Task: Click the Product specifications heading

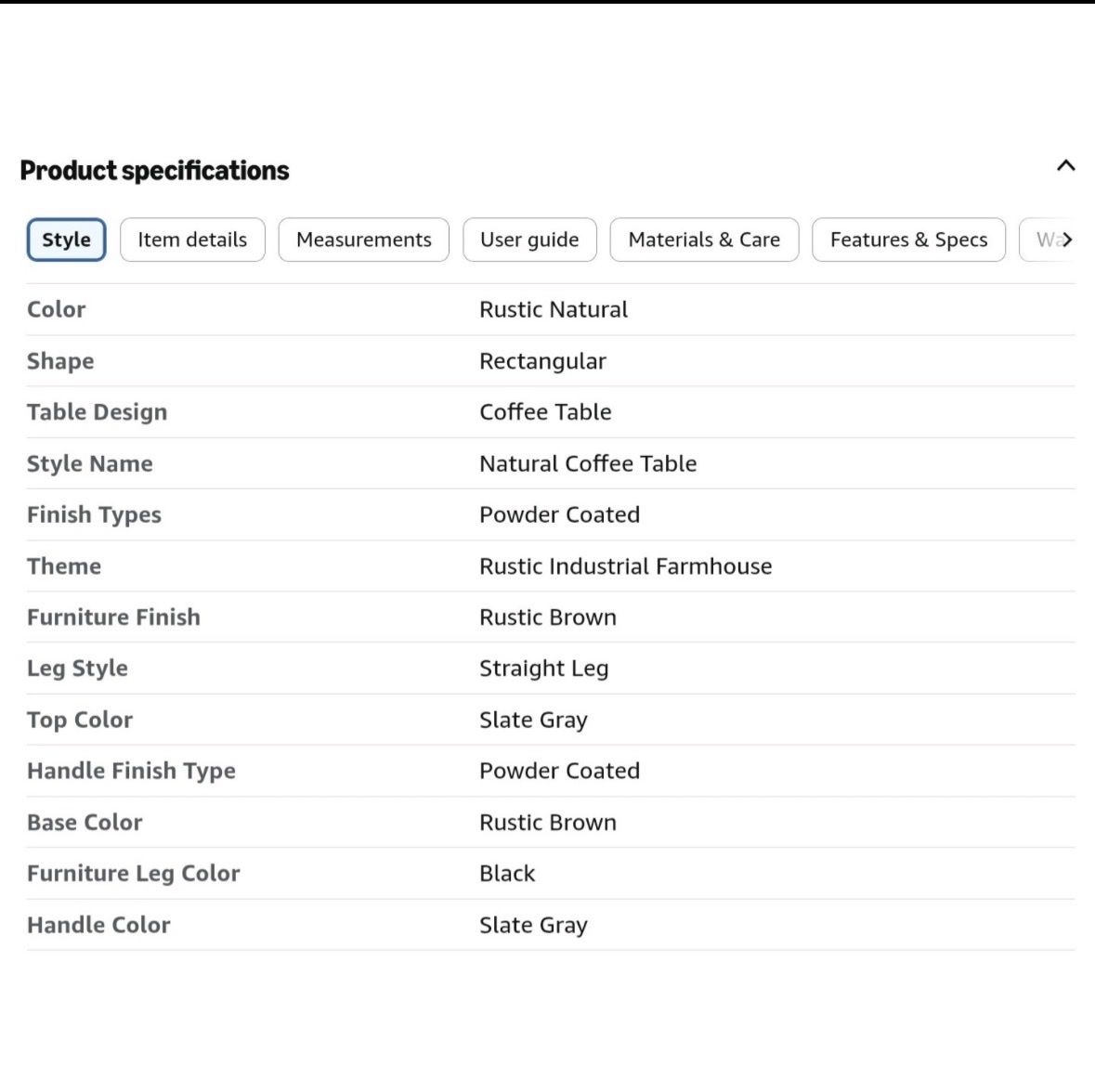Action: point(154,170)
